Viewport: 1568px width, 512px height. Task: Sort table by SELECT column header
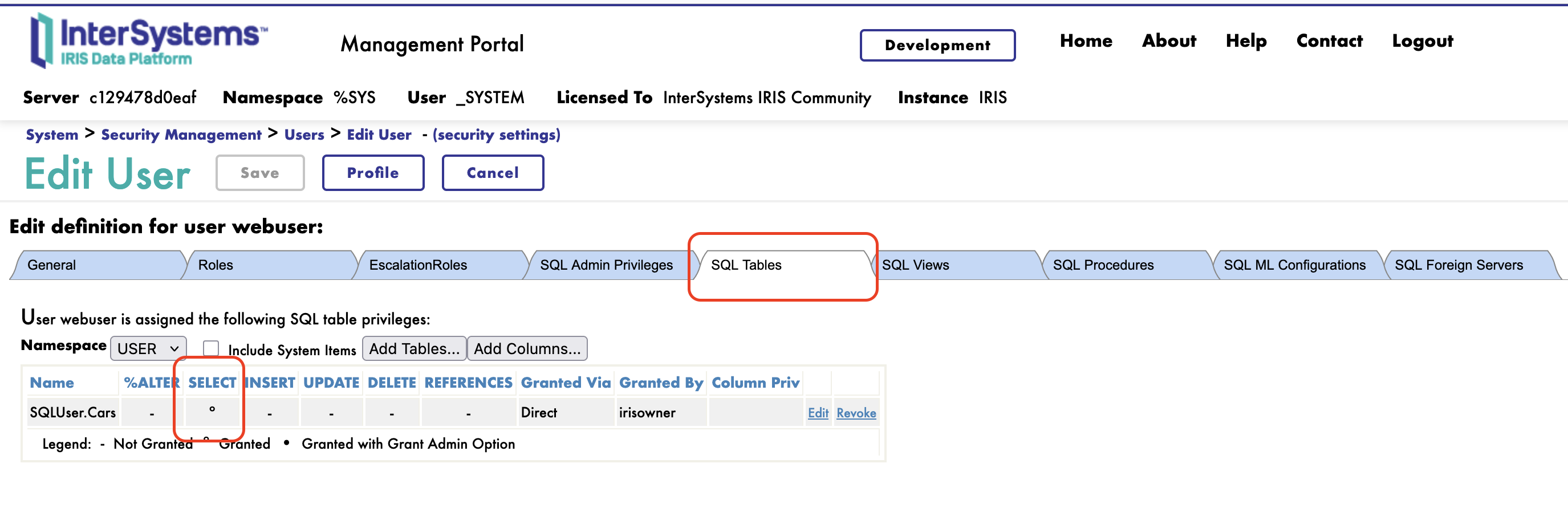click(x=212, y=383)
